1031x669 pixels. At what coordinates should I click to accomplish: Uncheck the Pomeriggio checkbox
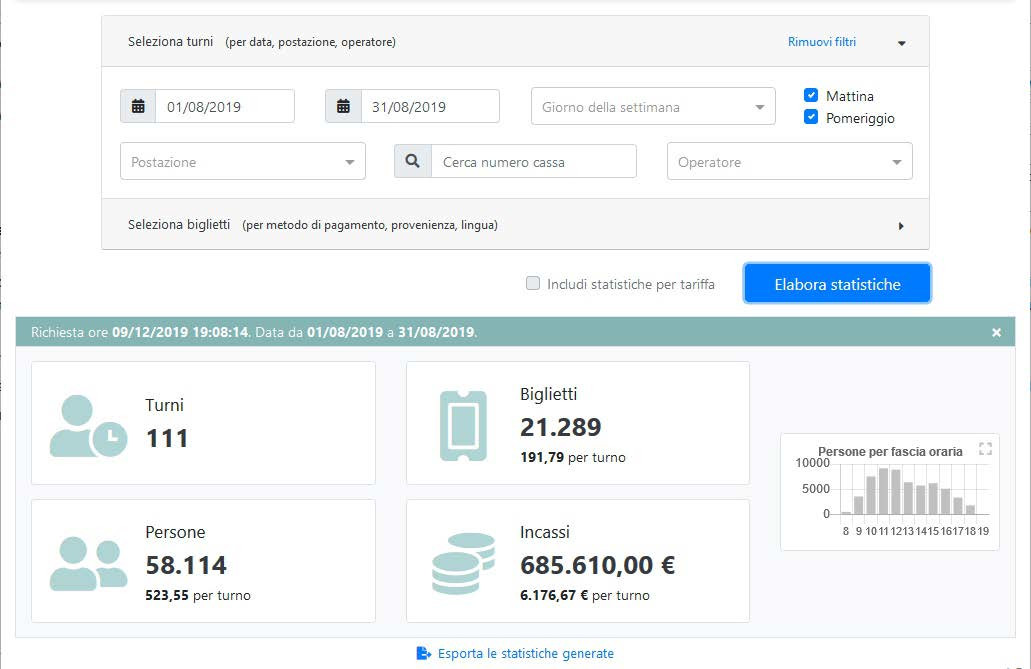811,117
